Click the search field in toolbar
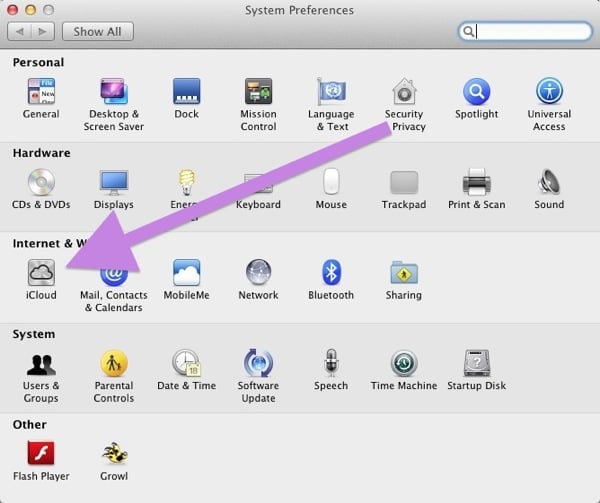 pyautogui.click(x=525, y=31)
